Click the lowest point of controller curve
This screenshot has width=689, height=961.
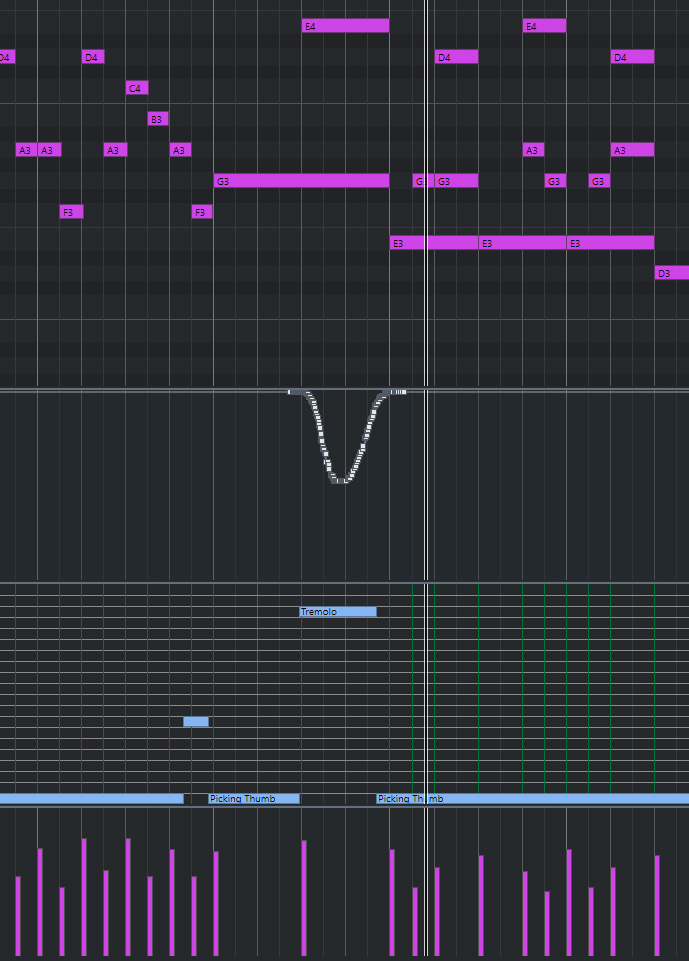point(340,481)
